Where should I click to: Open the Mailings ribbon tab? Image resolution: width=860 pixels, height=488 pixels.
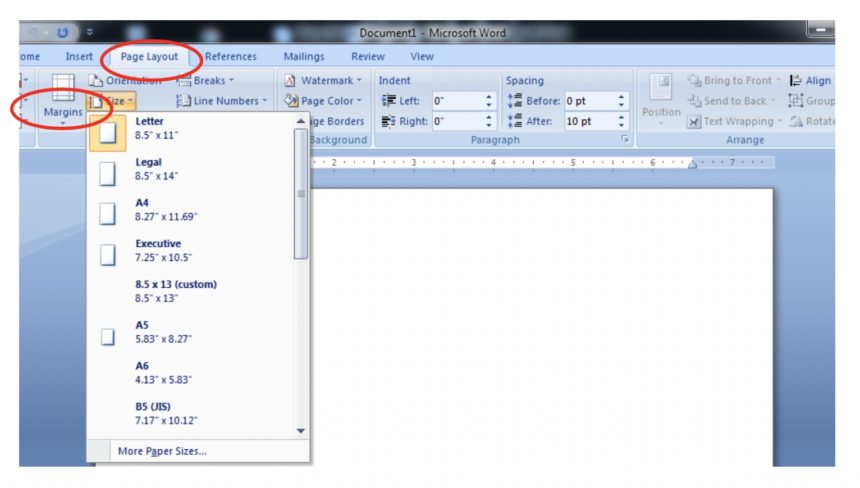click(x=304, y=56)
